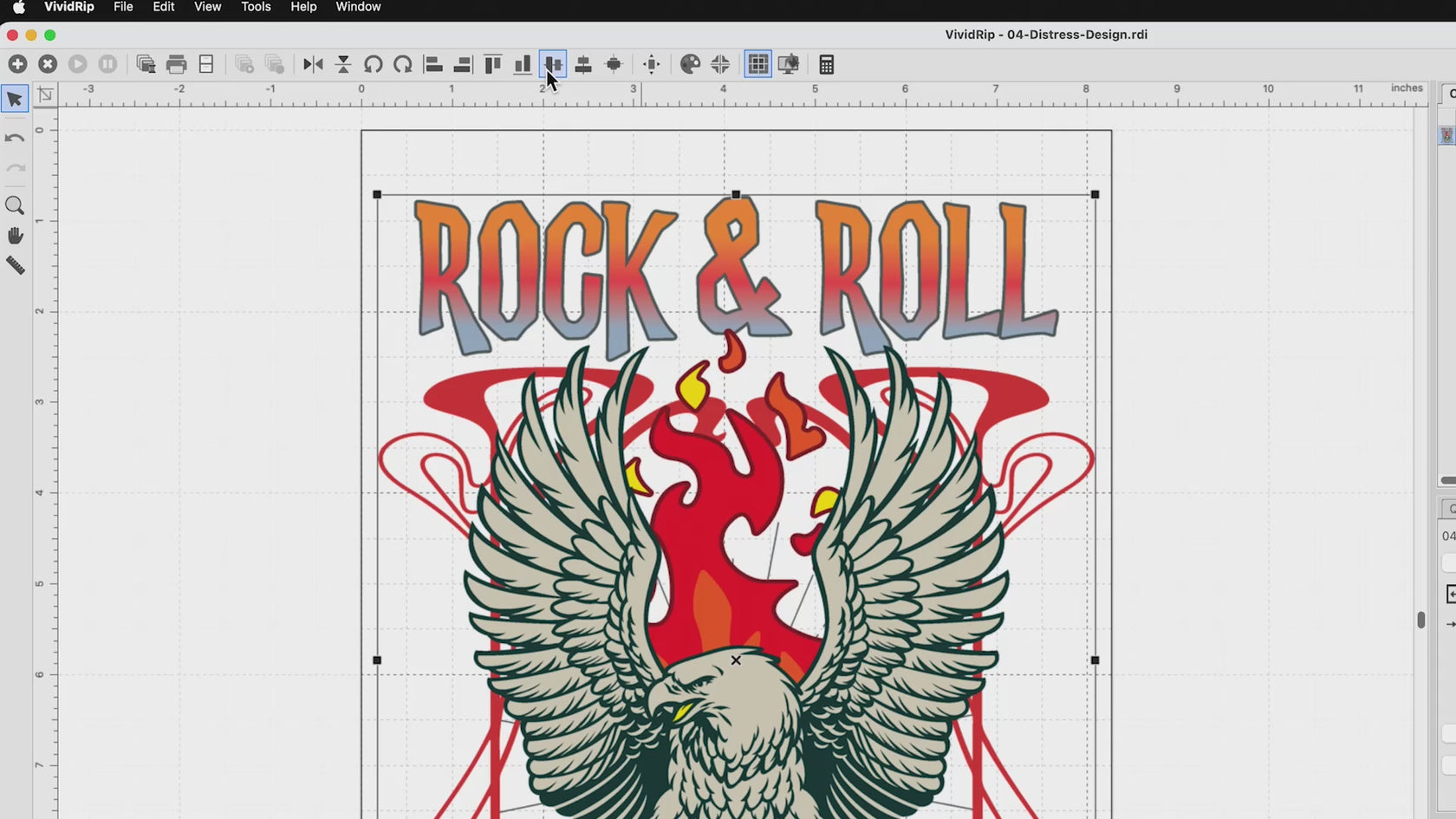Open the View menu

point(207,7)
